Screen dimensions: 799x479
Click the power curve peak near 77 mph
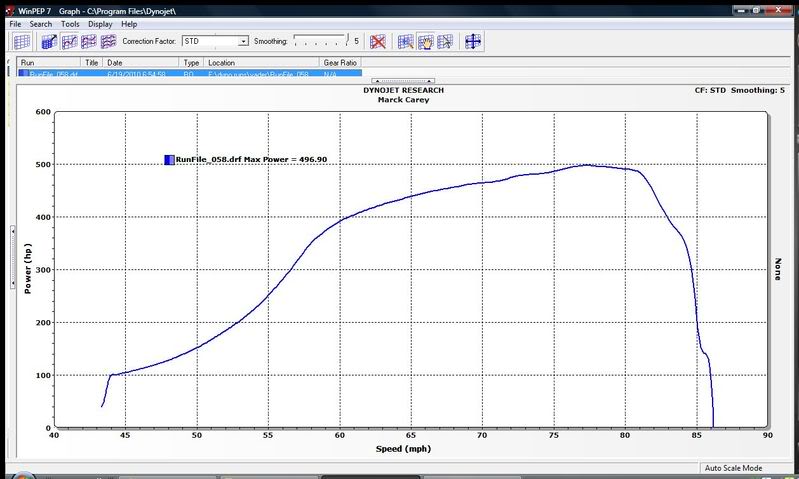pos(587,165)
